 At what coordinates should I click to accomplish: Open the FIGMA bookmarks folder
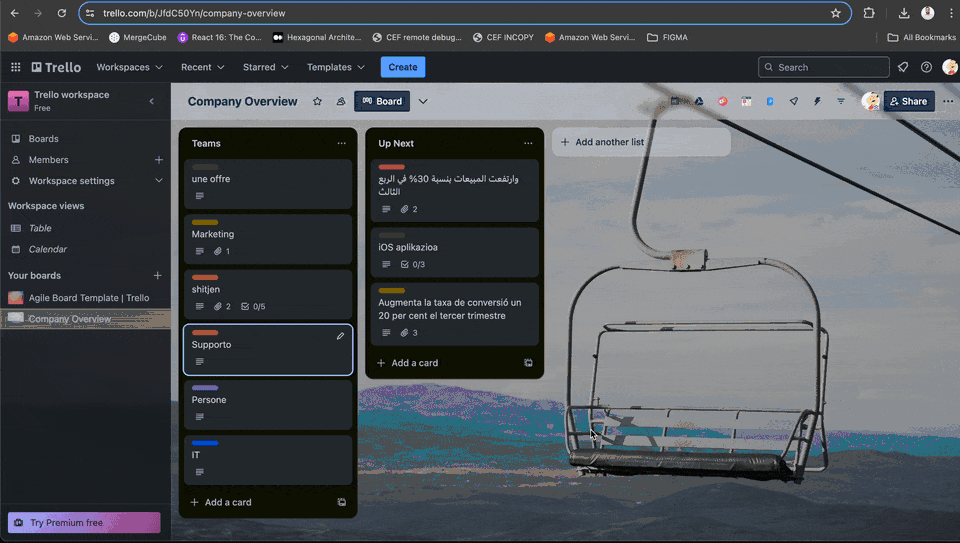click(x=667, y=37)
